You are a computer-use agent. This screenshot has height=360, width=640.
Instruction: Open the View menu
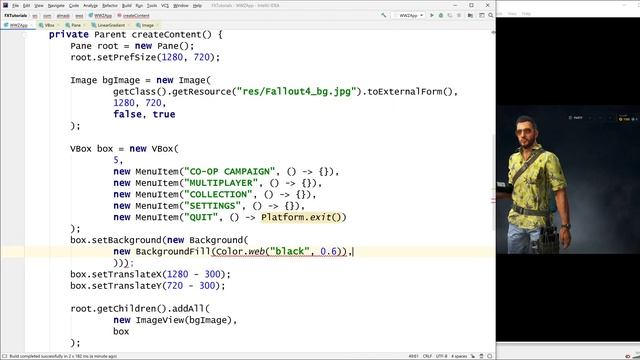39,6
